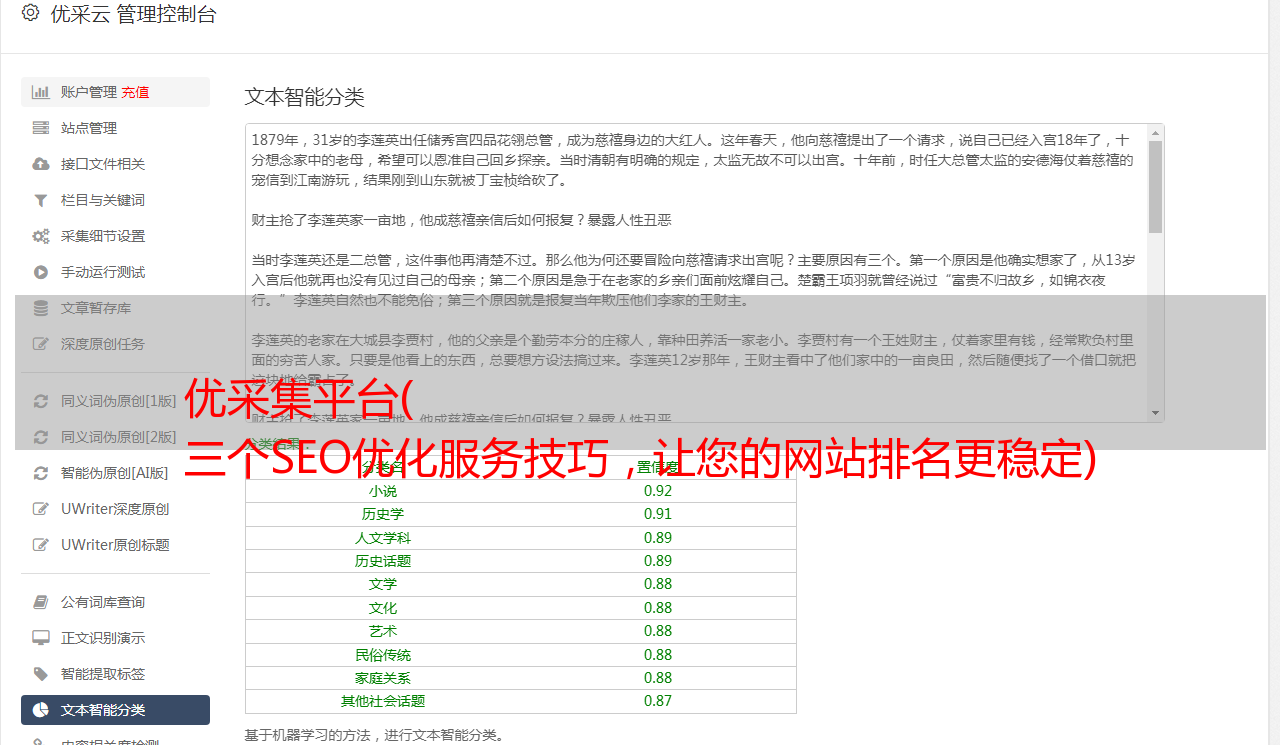Viewport: 1280px width, 745px height.
Task: Click the bar chart icon for 账户管理
Action: [x=41, y=92]
